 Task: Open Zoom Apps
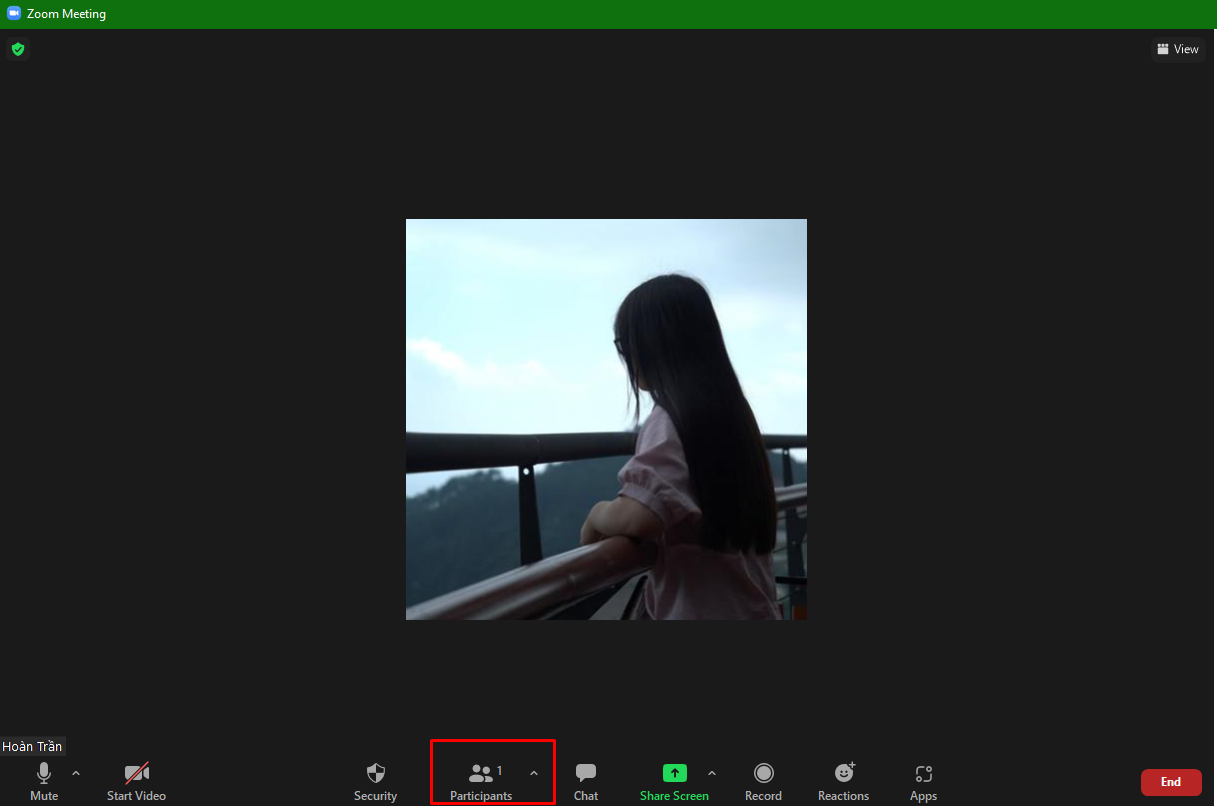coord(922,780)
